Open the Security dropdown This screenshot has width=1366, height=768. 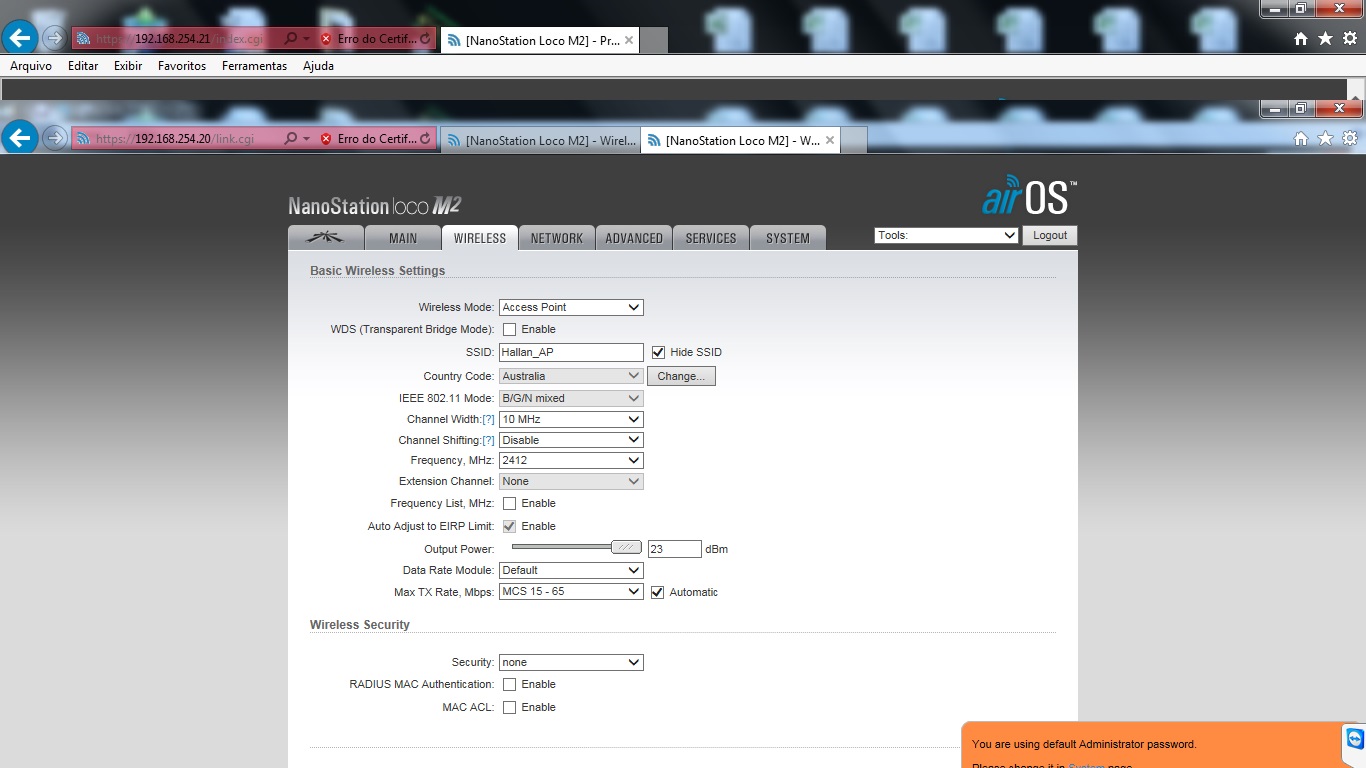pos(571,663)
